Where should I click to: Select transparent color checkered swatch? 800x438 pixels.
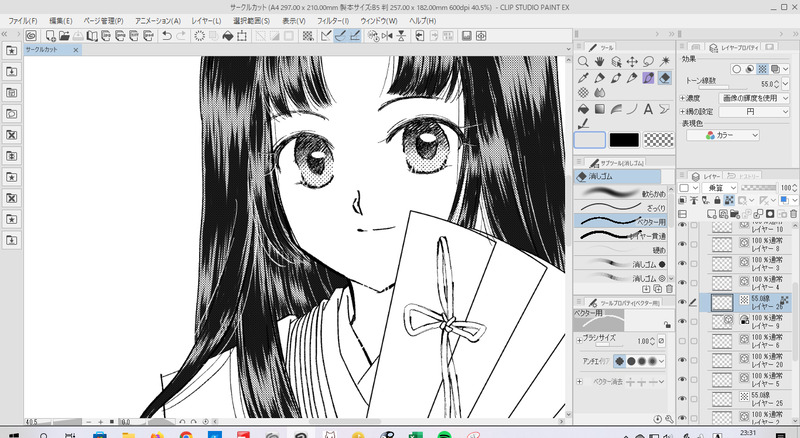tap(658, 140)
